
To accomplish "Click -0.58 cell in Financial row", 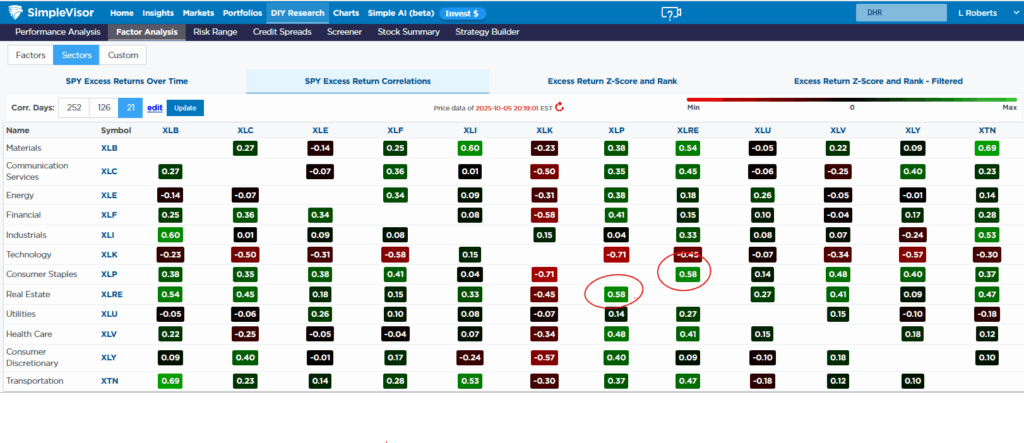I will pyautogui.click(x=544, y=214).
